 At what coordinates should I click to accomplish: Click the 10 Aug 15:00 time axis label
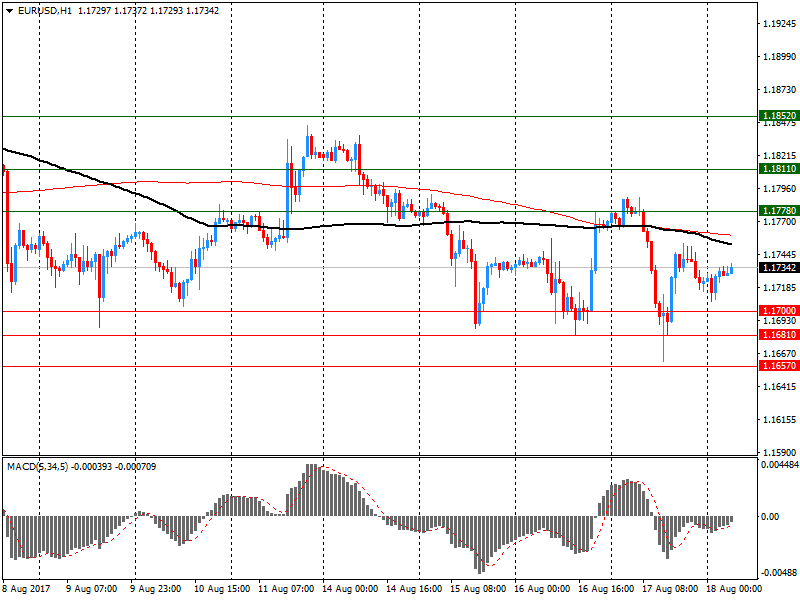[x=222, y=589]
